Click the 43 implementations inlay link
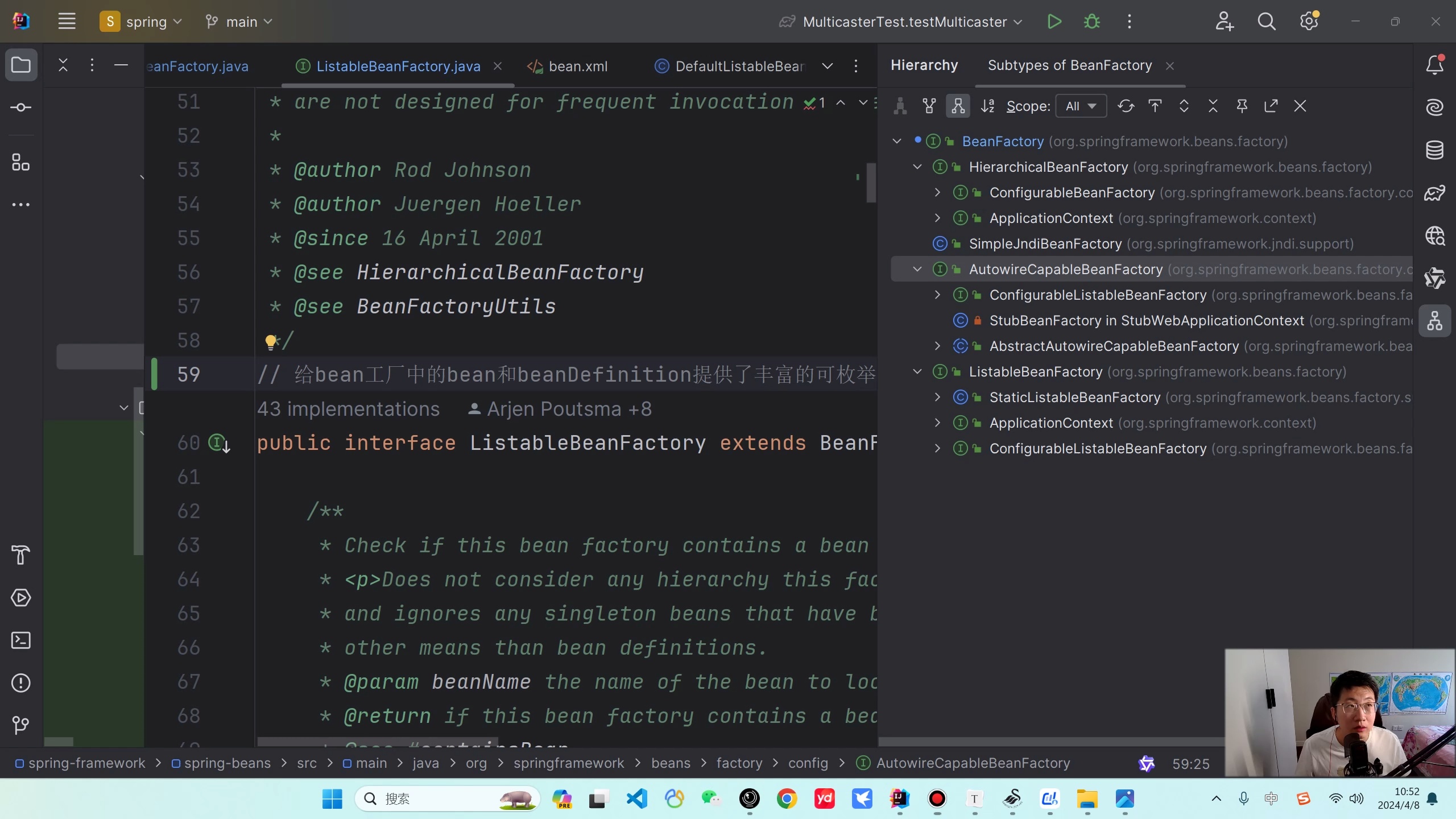1456x819 pixels. 348,409
